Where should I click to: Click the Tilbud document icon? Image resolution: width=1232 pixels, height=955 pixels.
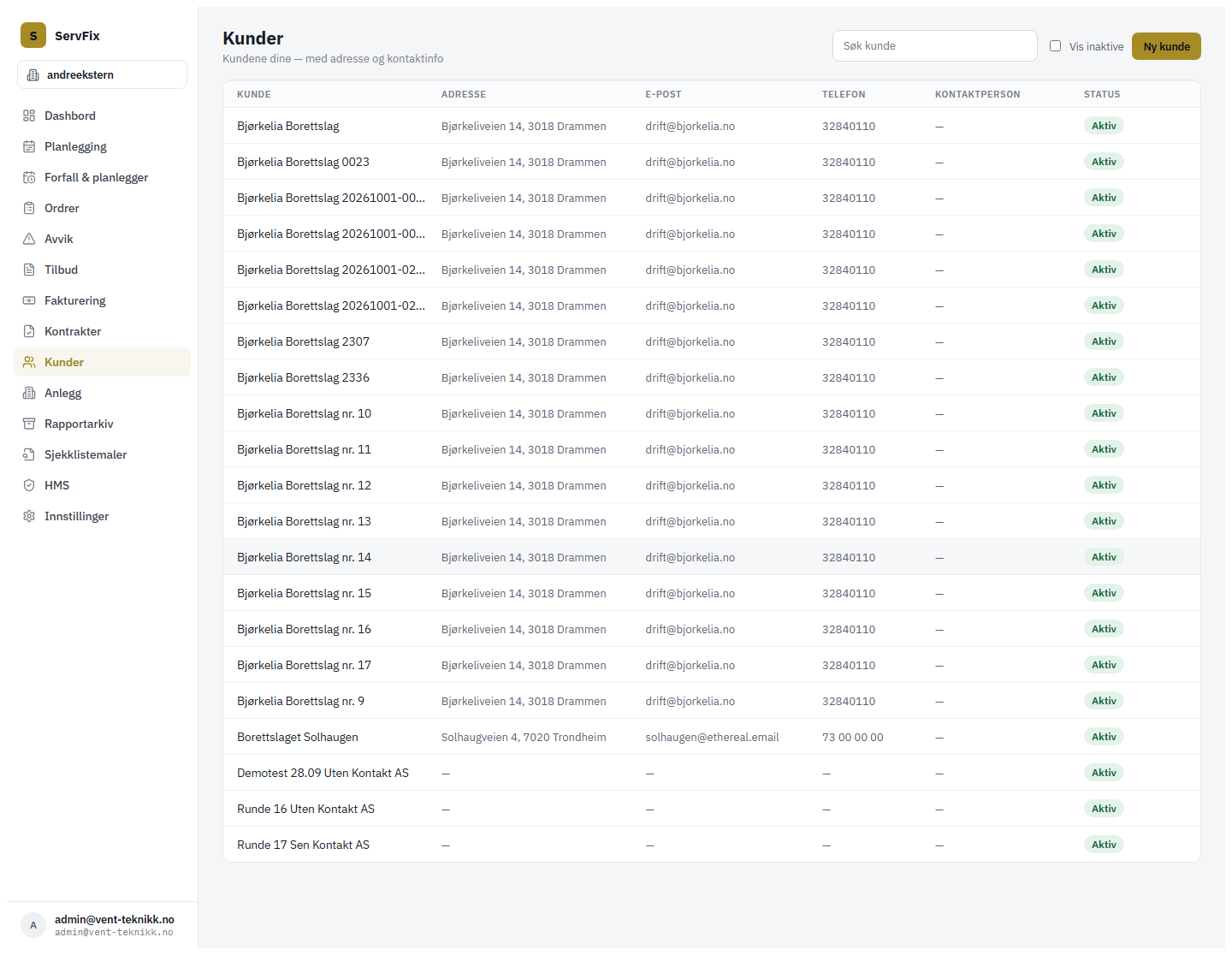click(x=29, y=270)
